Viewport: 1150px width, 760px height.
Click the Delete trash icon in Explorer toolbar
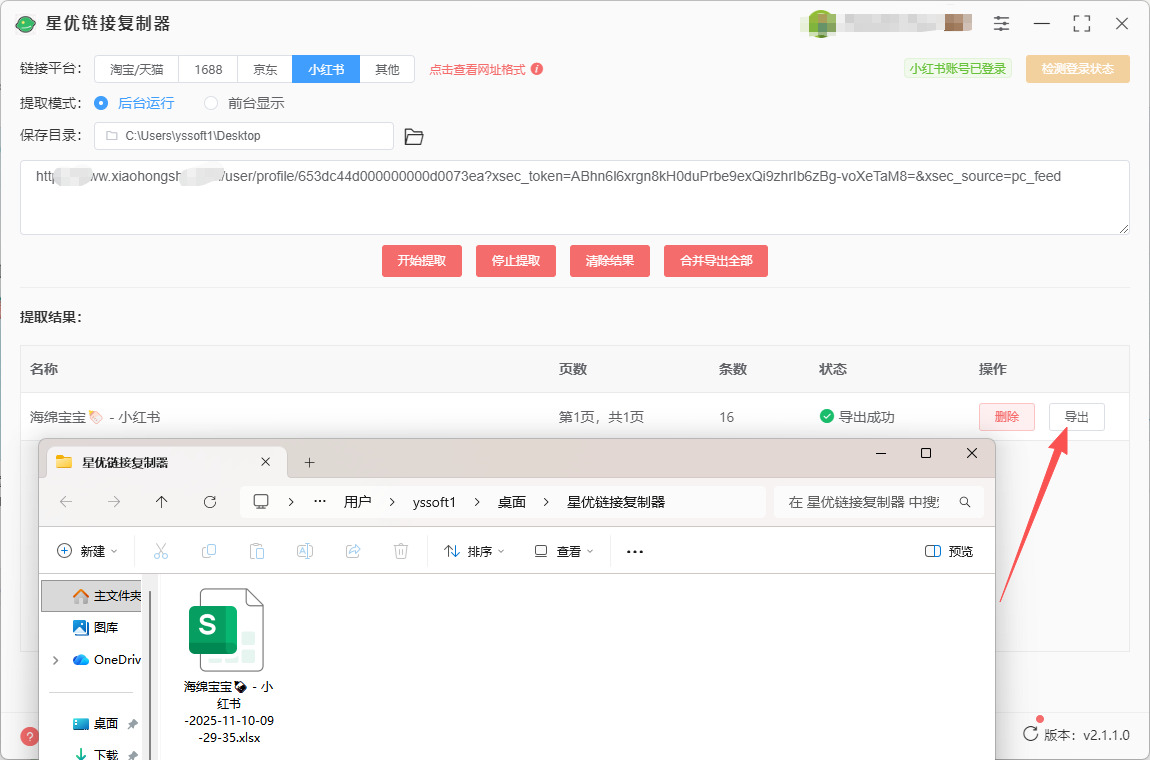pos(400,551)
